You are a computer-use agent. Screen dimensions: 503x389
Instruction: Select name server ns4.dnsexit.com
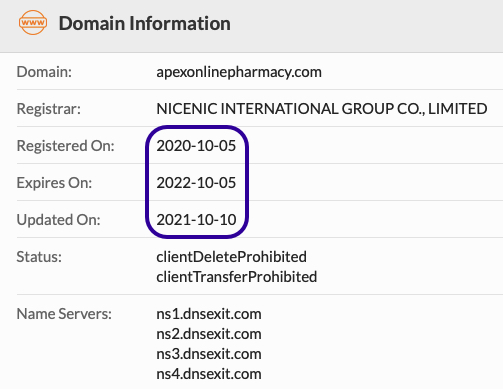(209, 374)
